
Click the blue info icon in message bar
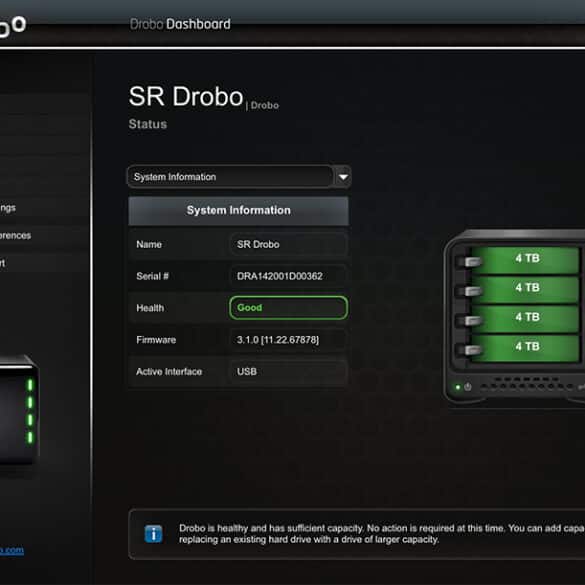[153, 534]
